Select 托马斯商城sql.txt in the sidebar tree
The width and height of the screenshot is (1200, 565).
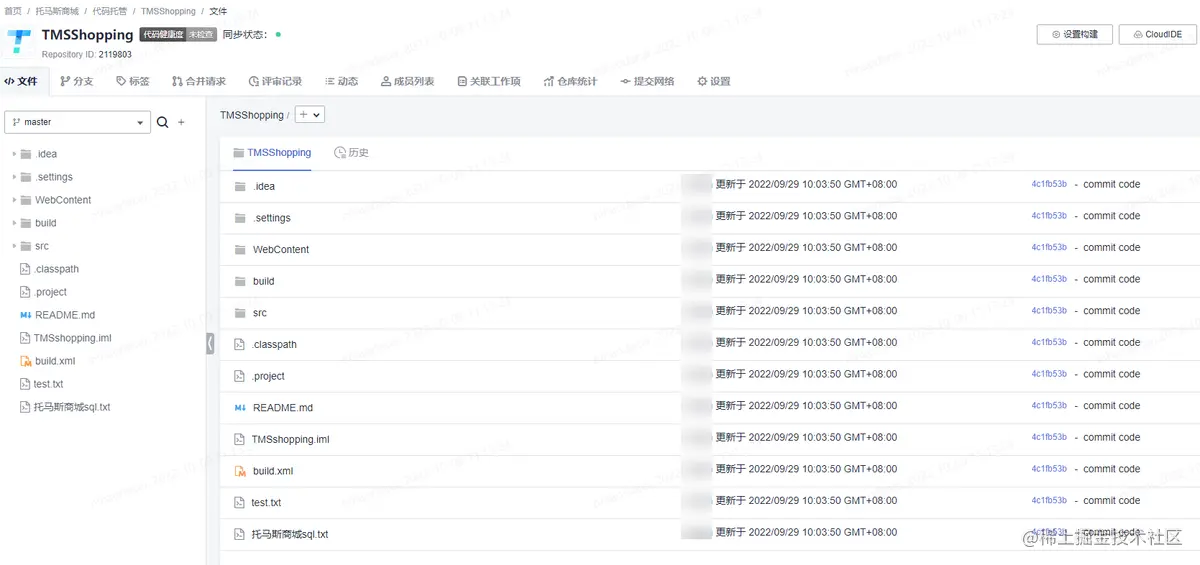[x=72, y=407]
